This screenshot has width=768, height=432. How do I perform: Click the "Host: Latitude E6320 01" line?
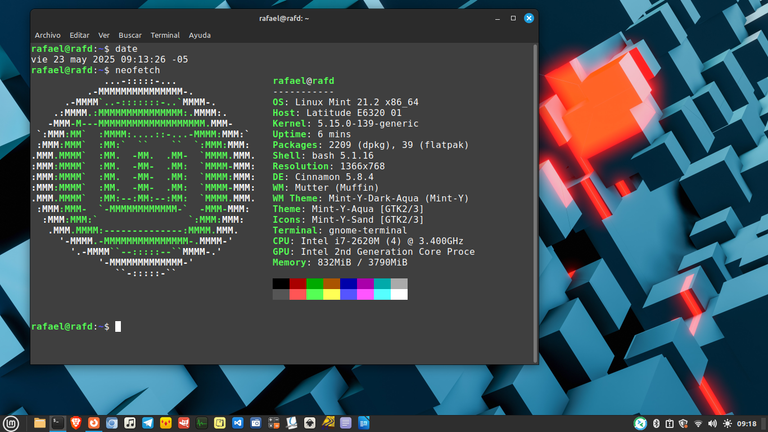(x=337, y=113)
